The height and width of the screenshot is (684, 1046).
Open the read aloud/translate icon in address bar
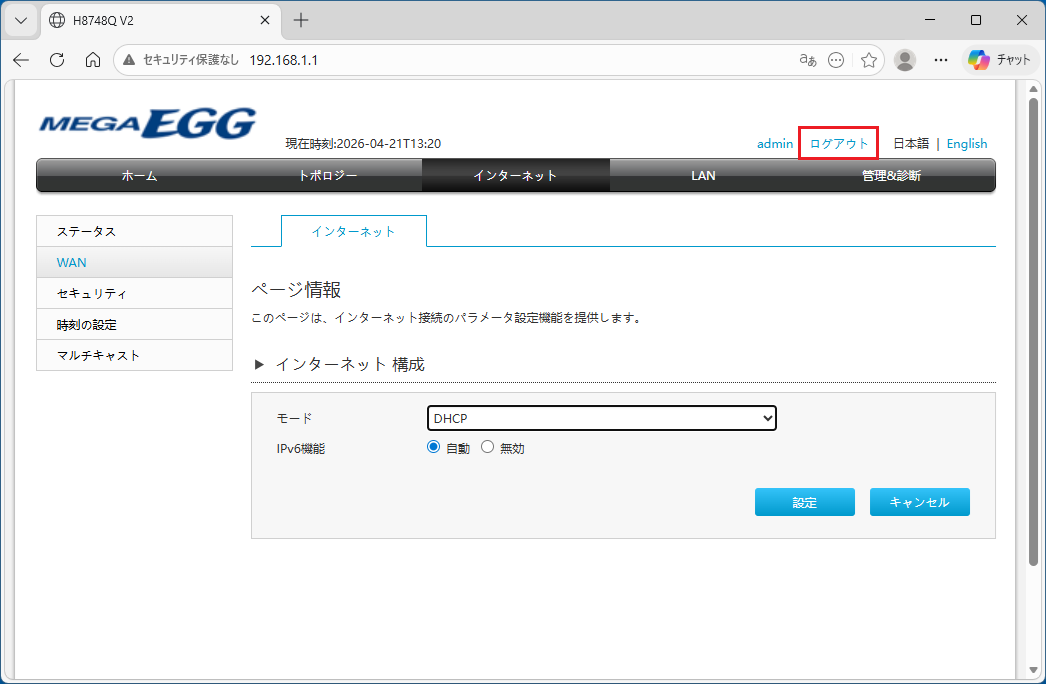[808, 60]
